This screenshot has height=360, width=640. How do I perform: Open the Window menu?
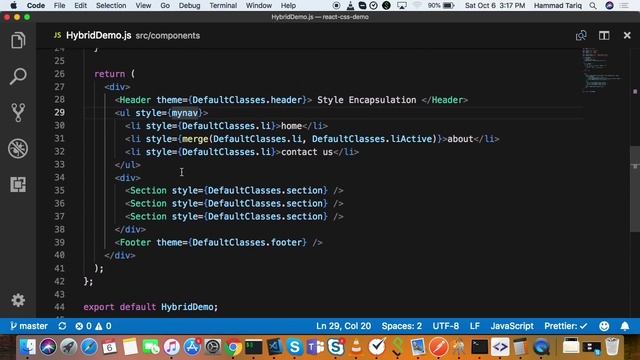coord(259,5)
